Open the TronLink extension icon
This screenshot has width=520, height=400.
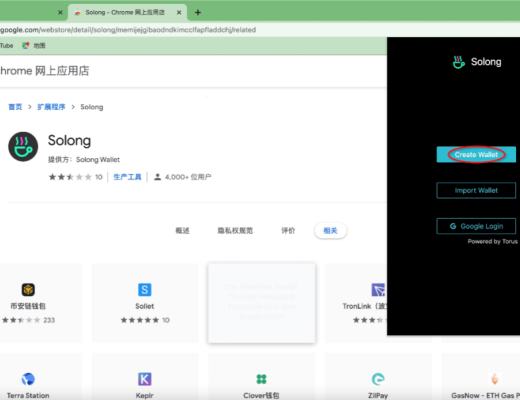(378, 290)
